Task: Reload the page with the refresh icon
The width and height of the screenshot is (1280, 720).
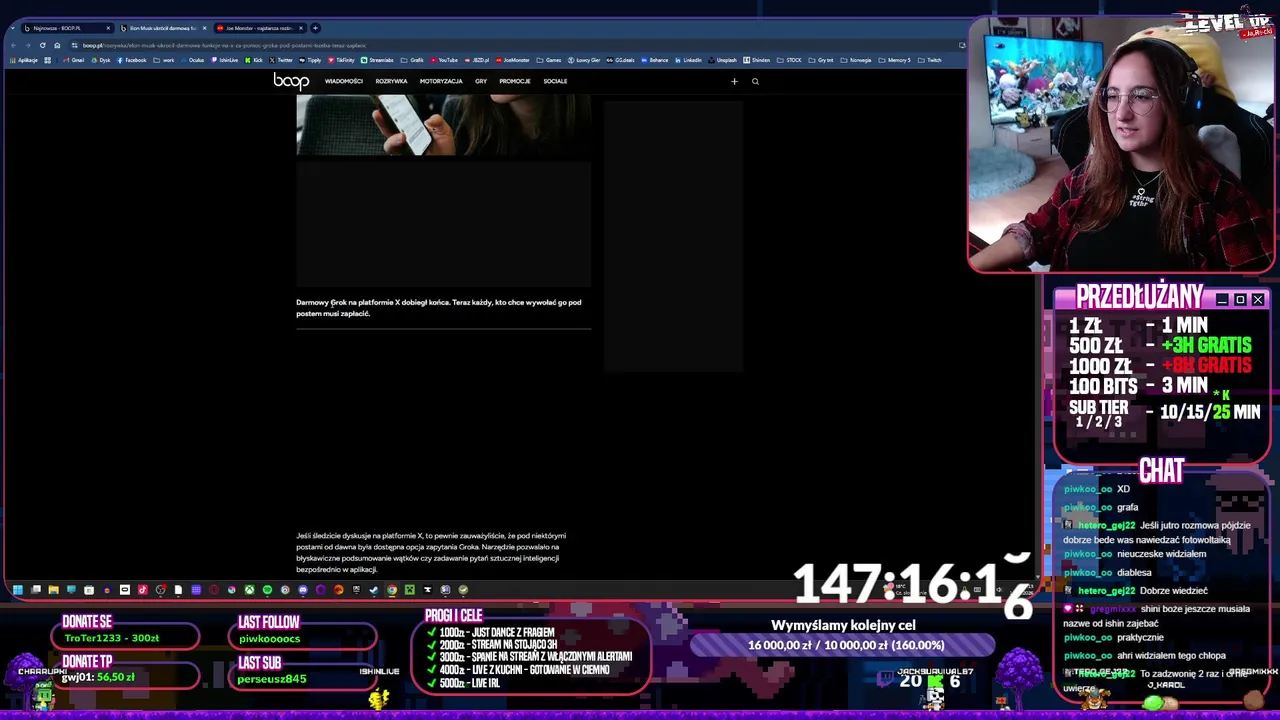Action: pyautogui.click(x=42, y=45)
